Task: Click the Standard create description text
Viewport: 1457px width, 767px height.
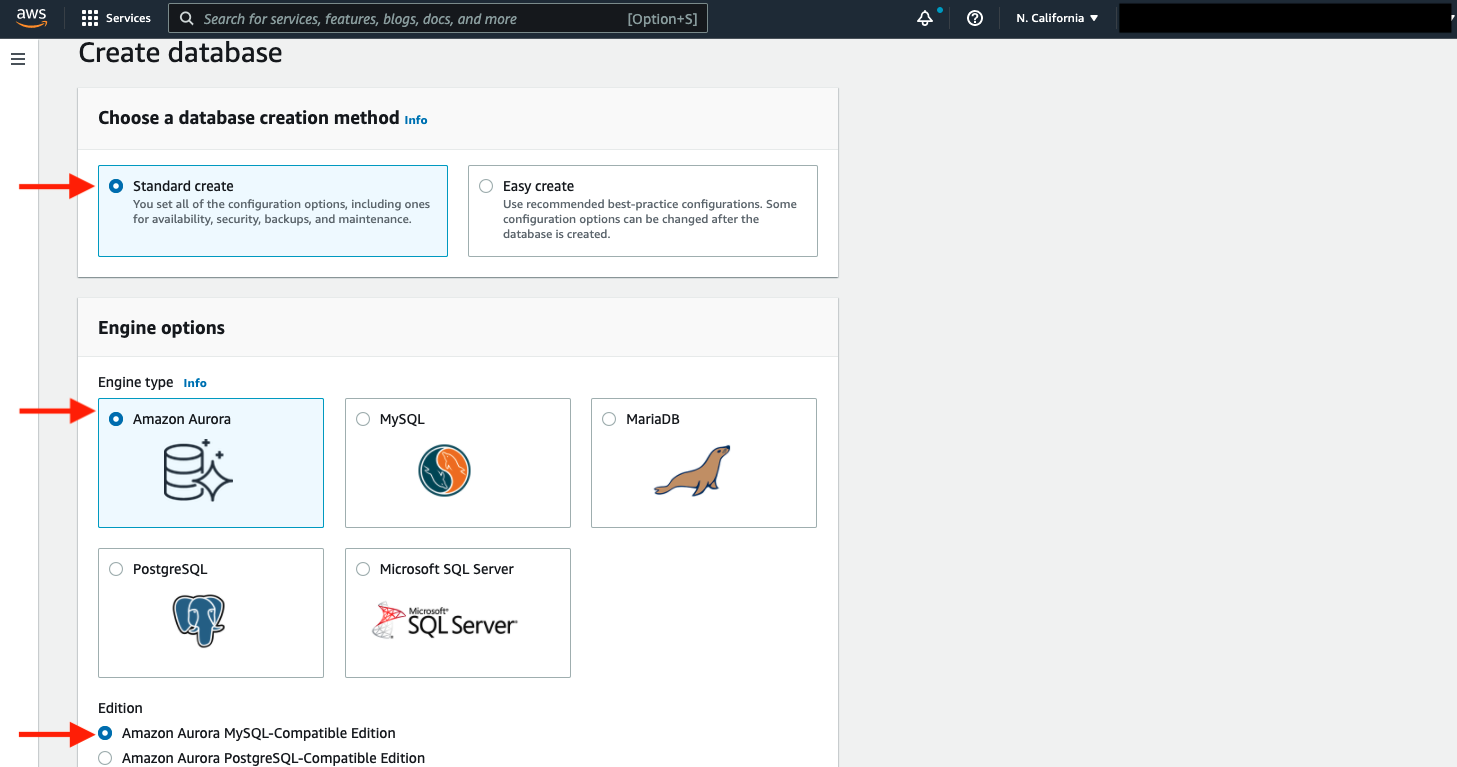Action: pos(281,211)
